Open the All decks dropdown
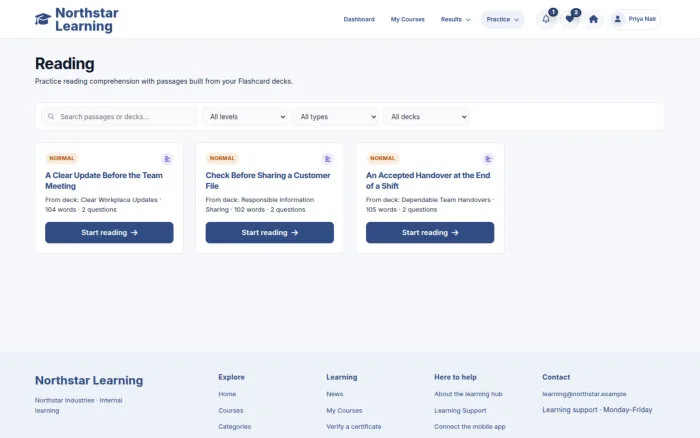This screenshot has width=700, height=438. click(x=426, y=117)
